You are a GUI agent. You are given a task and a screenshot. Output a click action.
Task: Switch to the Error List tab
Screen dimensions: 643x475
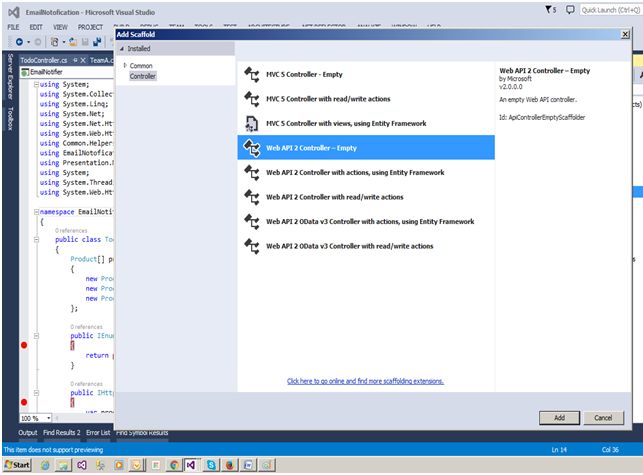pos(98,433)
